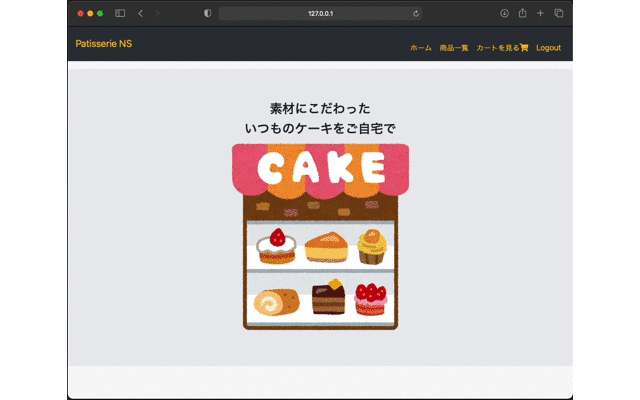The image size is (640, 400).
Task: Maximize the window with green button
Action: point(100,13)
